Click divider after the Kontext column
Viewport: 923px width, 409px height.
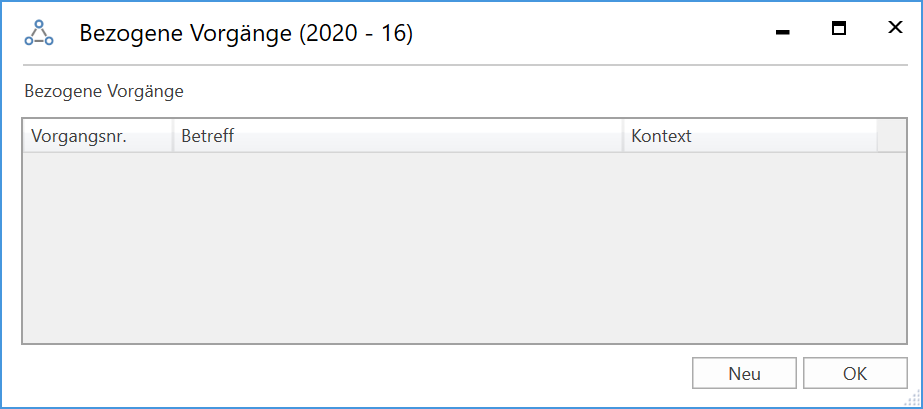[877, 136]
